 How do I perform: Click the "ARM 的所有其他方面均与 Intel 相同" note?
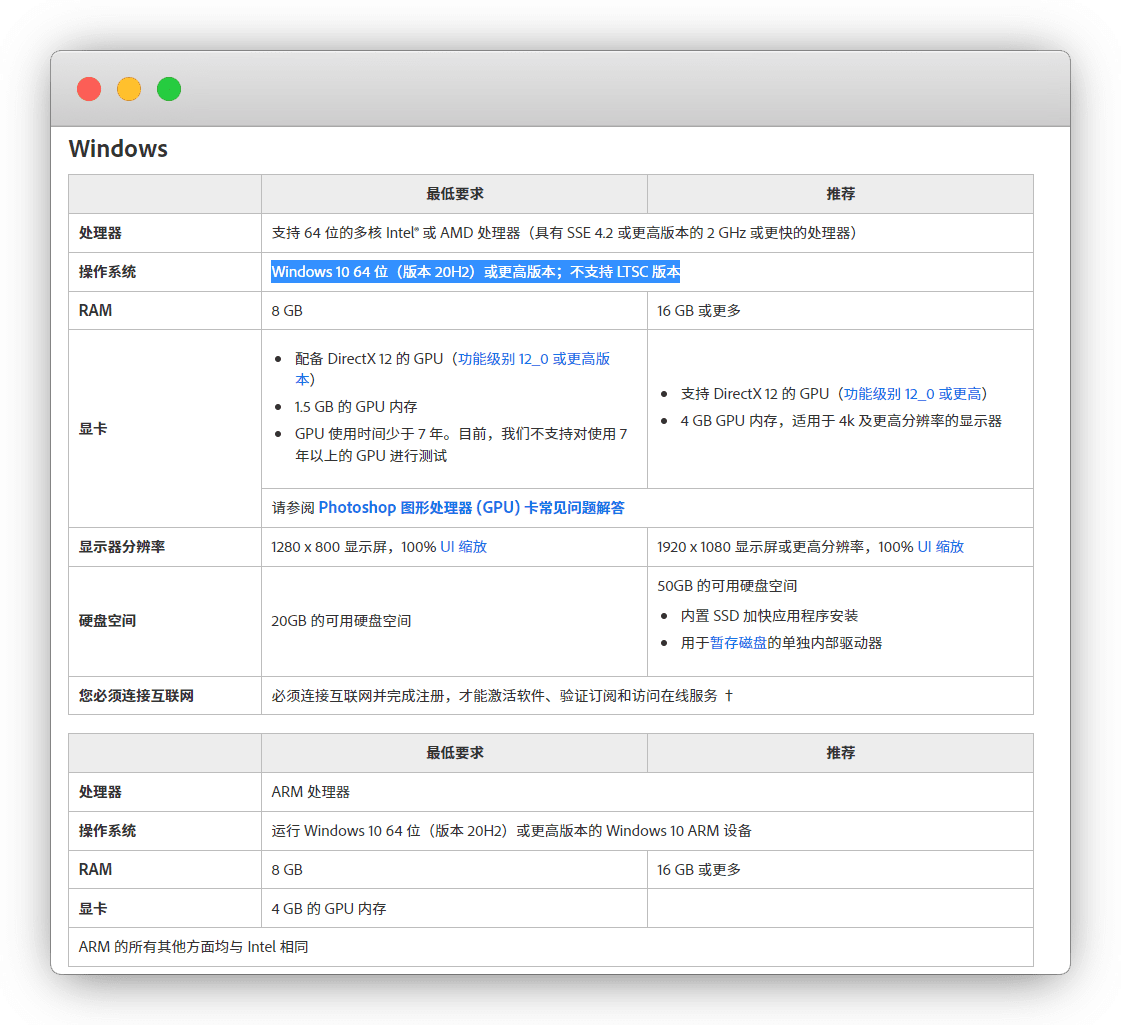click(193, 946)
